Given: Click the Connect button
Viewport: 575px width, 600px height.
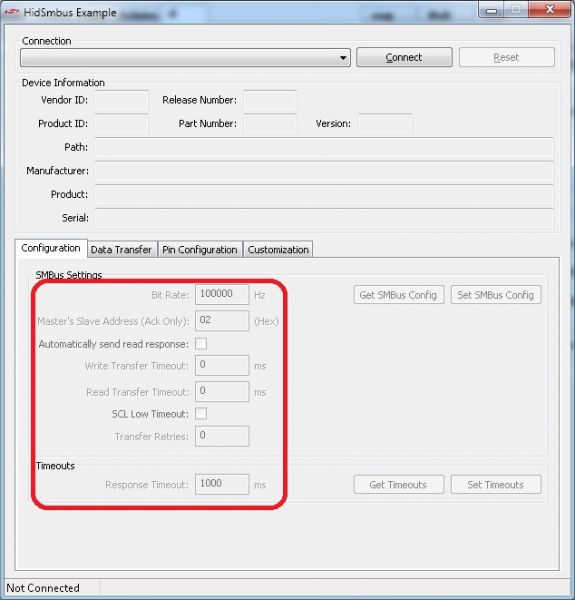Looking at the screenshot, I should pos(404,57).
